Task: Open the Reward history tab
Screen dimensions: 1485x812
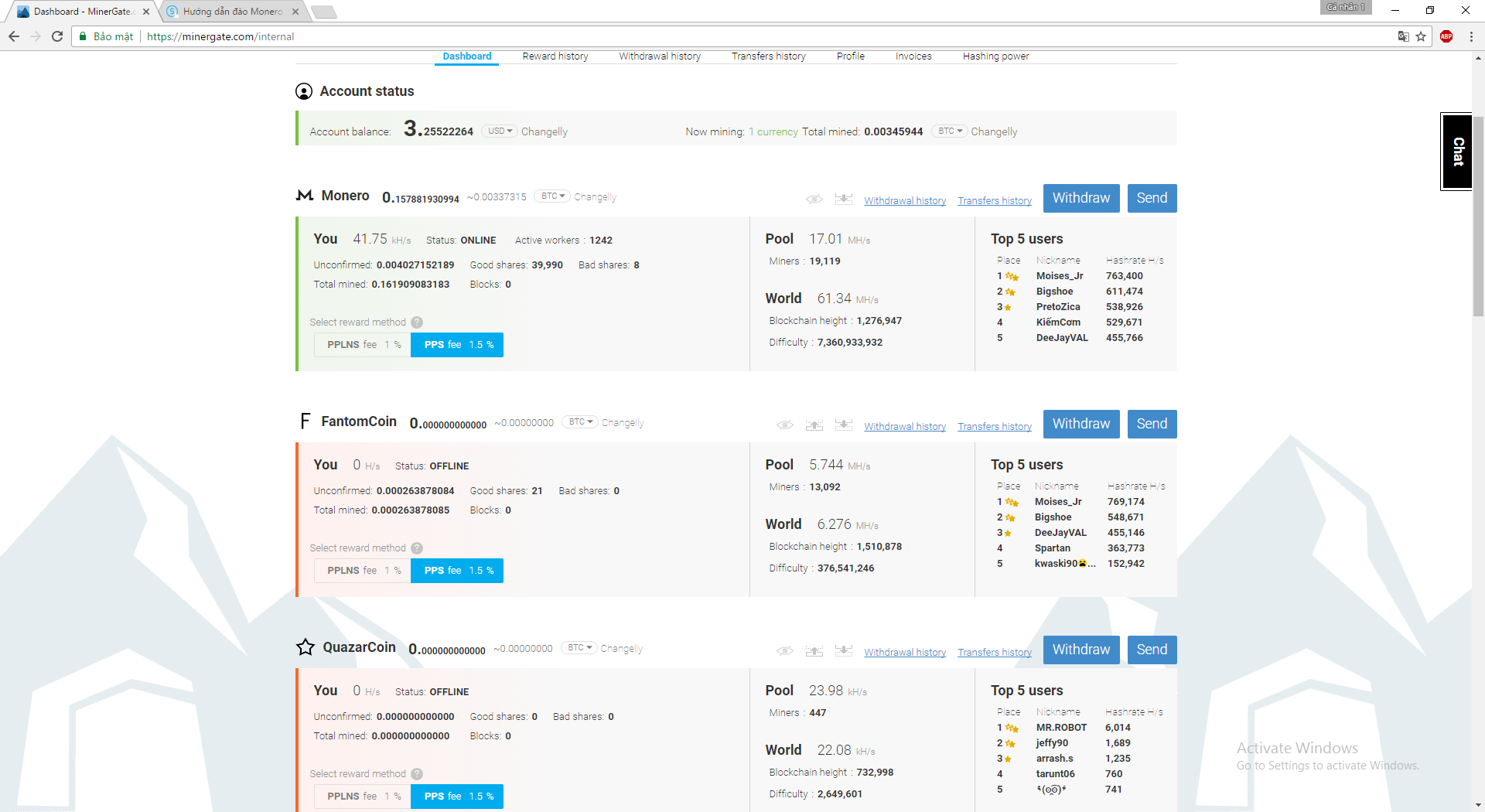Action: pos(555,56)
